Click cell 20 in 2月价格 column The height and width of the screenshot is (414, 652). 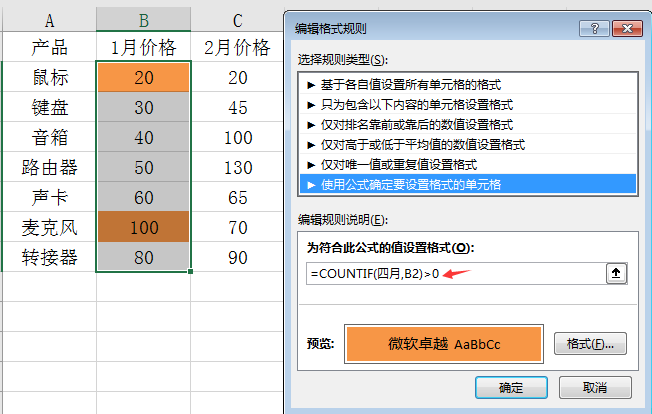point(237,77)
